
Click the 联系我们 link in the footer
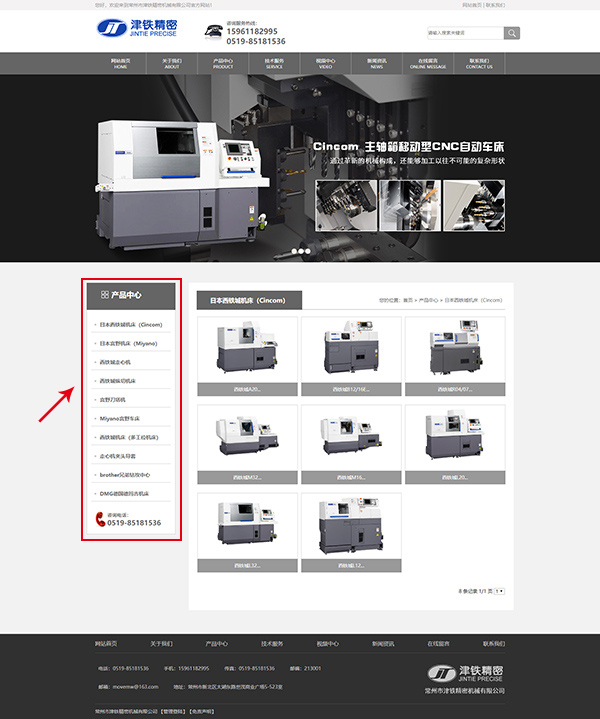point(494,644)
